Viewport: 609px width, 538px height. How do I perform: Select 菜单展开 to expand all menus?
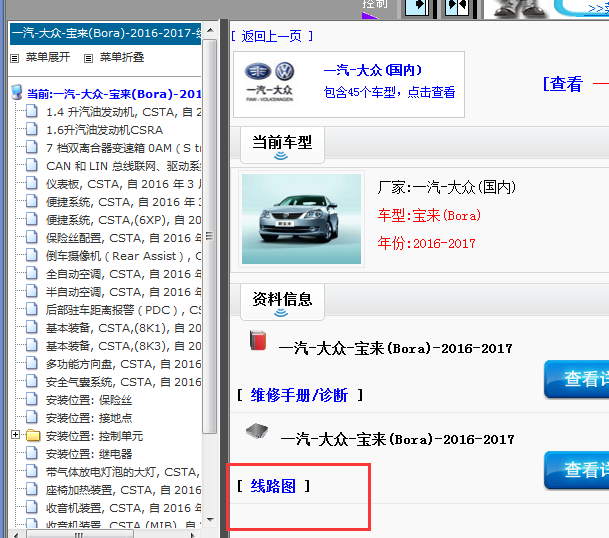pos(48,57)
